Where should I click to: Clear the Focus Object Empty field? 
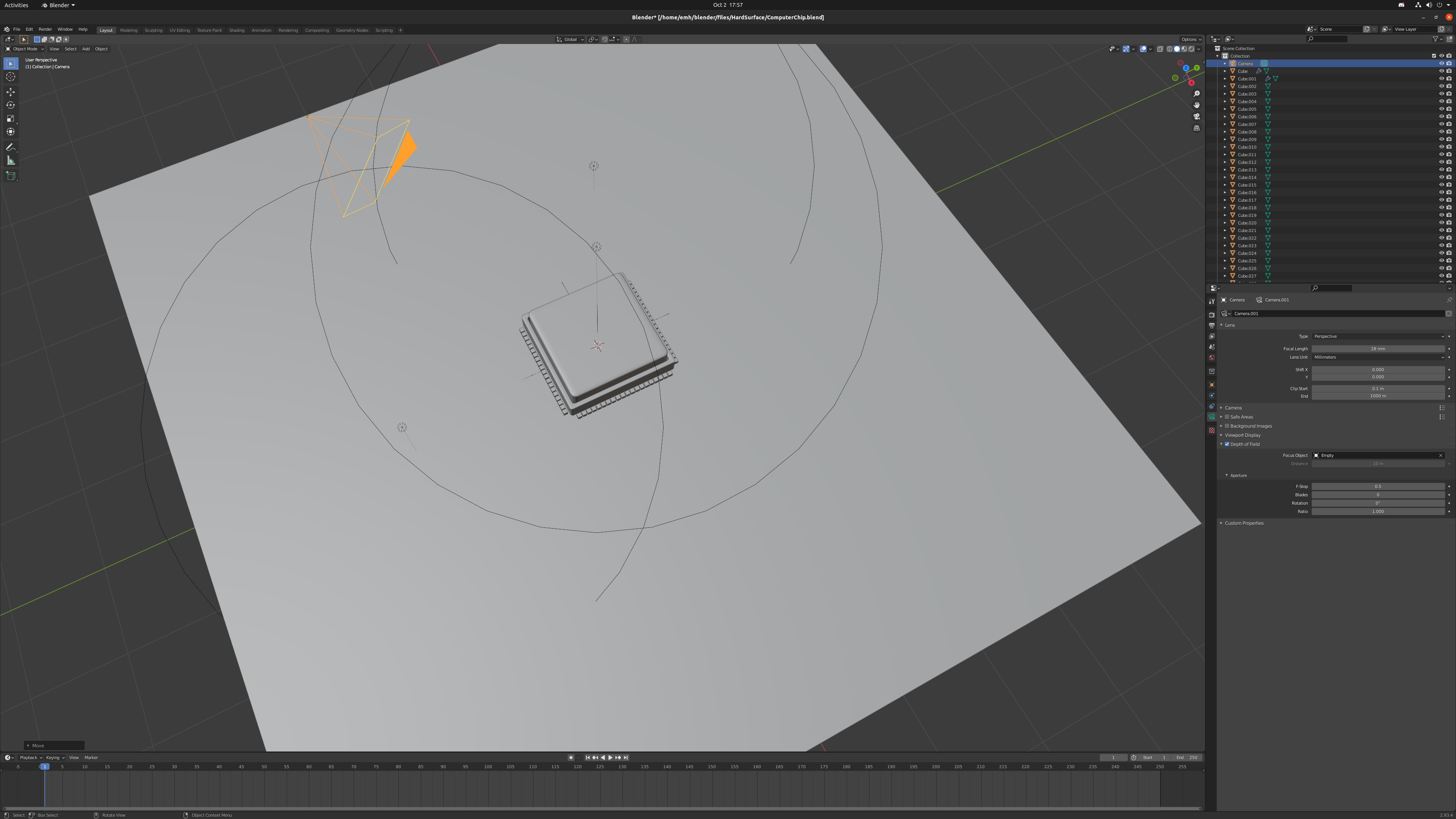tap(1441, 455)
